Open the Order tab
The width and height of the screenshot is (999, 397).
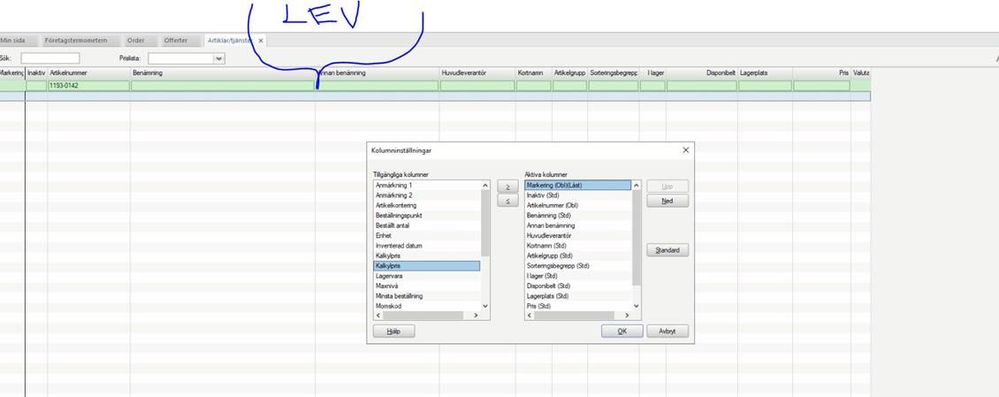(135, 40)
